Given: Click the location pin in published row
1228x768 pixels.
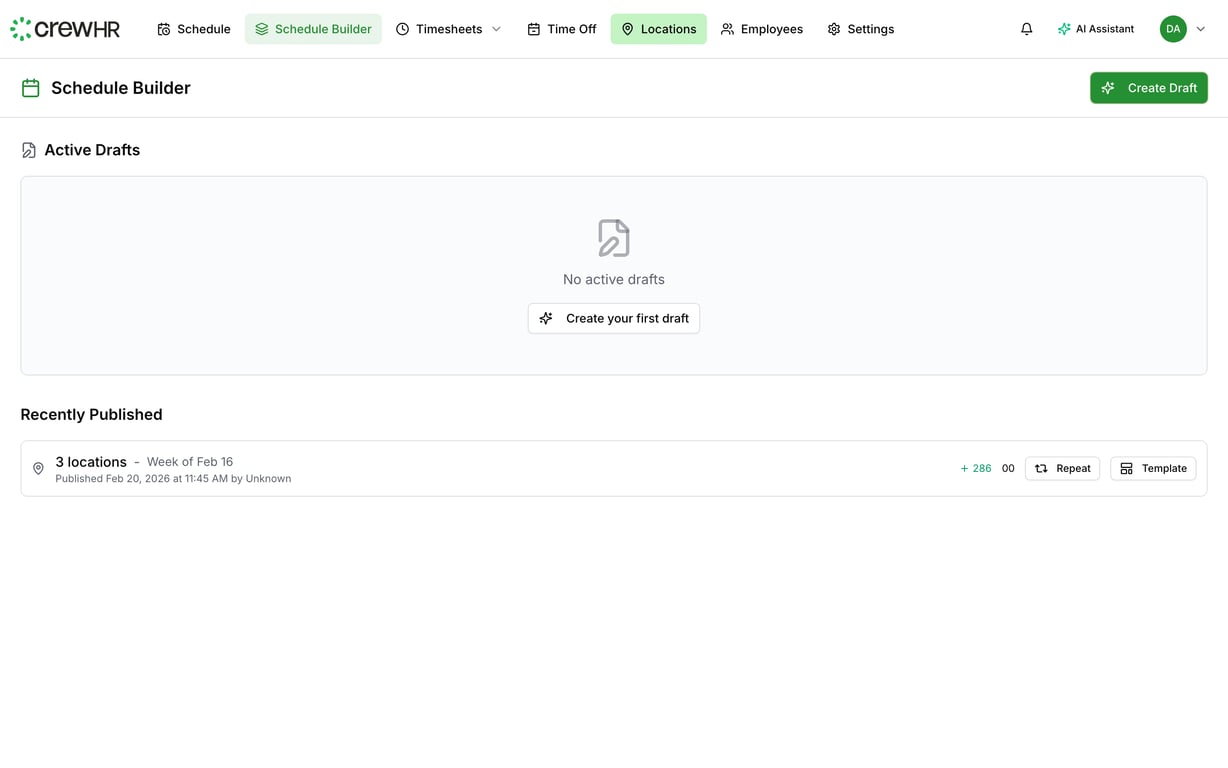Looking at the screenshot, I should pos(38,468).
